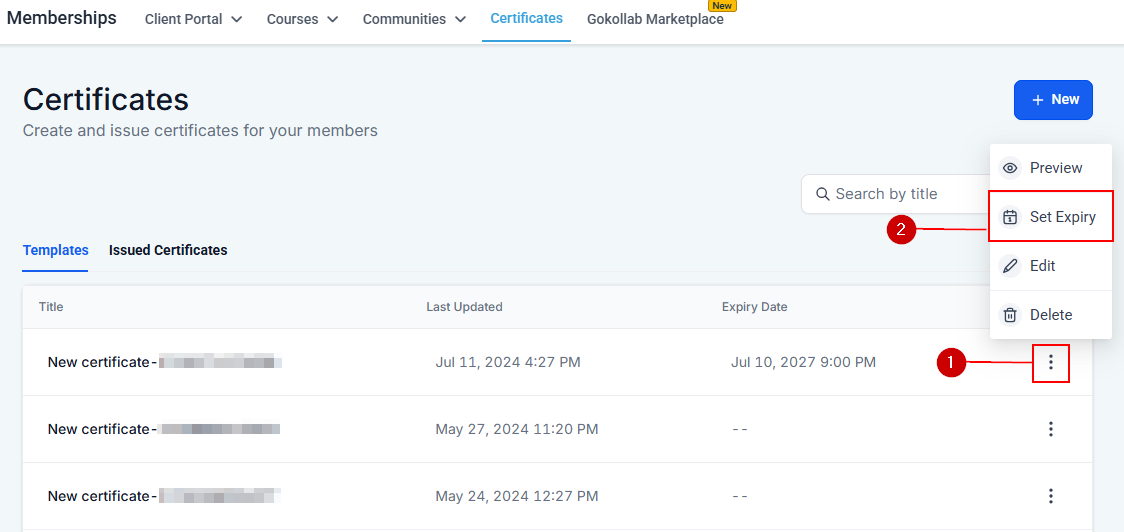Open three-dot menu for May 24 certificate
This screenshot has width=1124, height=532.
point(1050,496)
